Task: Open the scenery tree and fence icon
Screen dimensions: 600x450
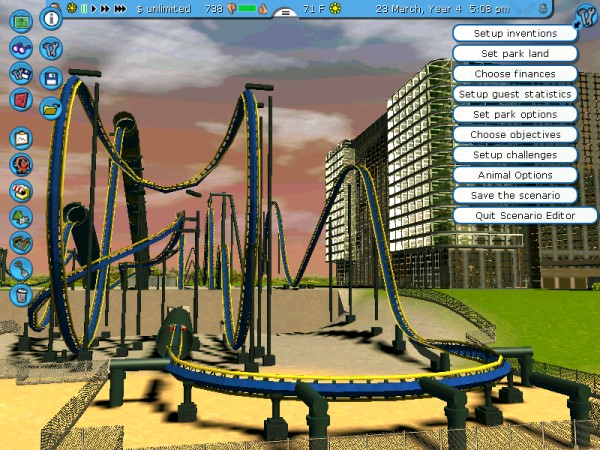Action: tap(21, 217)
